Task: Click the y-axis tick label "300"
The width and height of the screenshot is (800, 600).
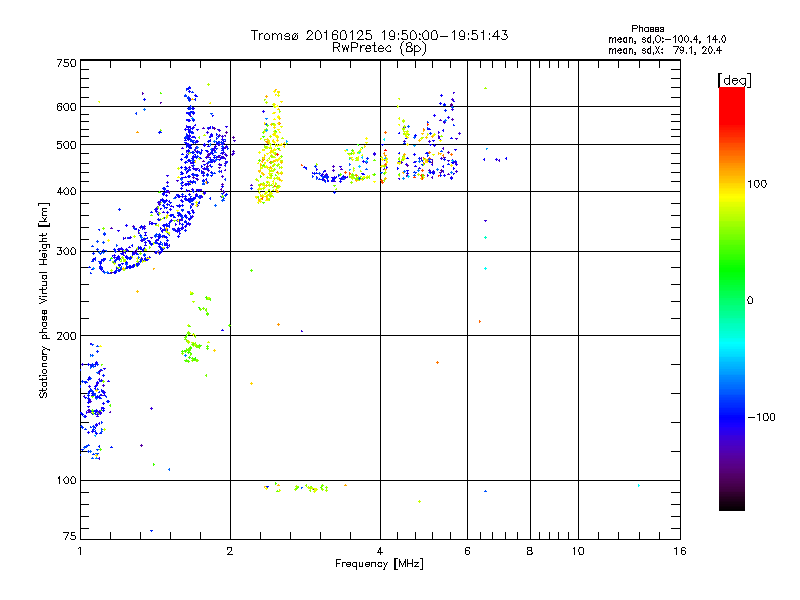Action: click(66, 251)
